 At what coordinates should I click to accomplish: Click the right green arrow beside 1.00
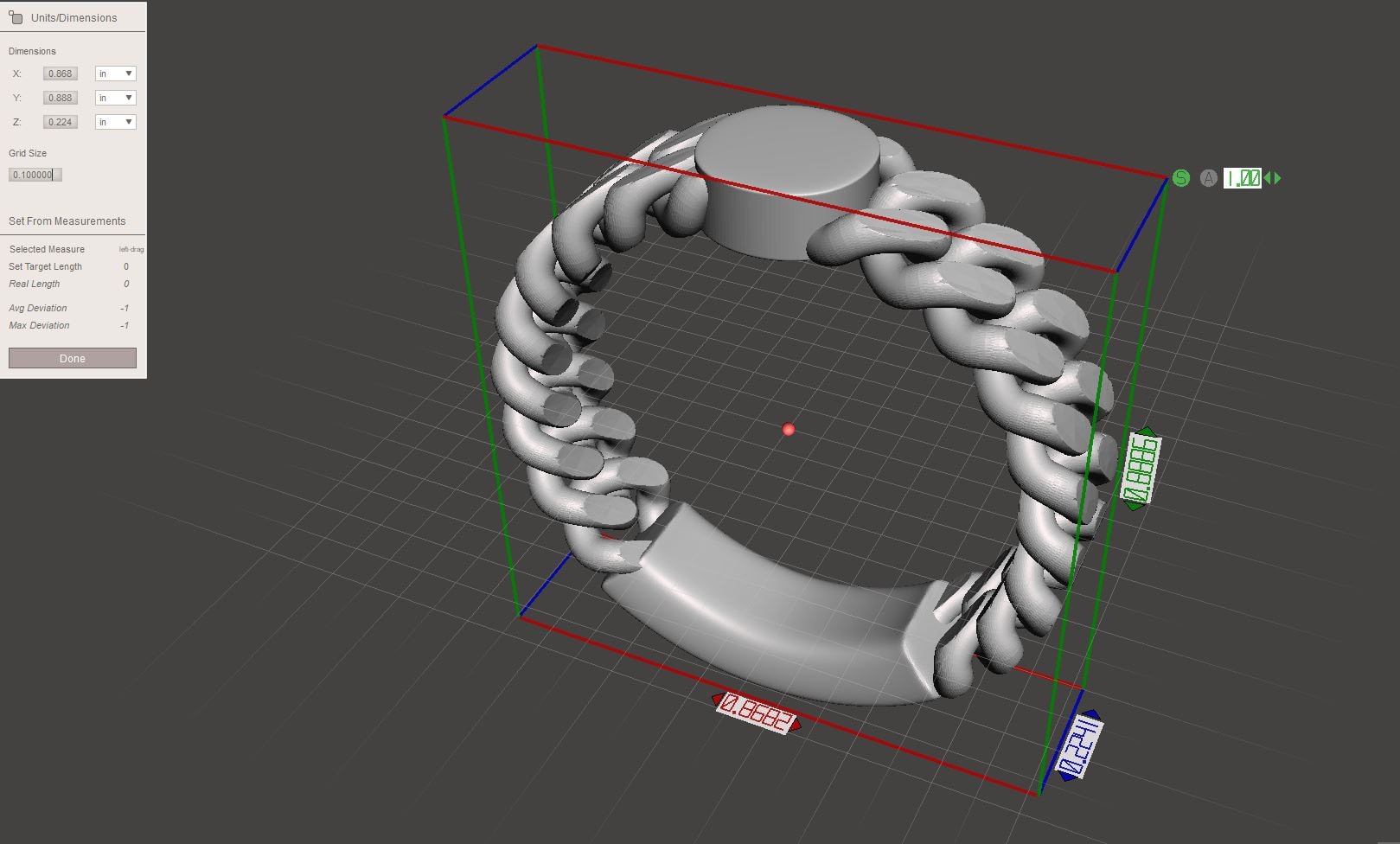[x=1277, y=178]
